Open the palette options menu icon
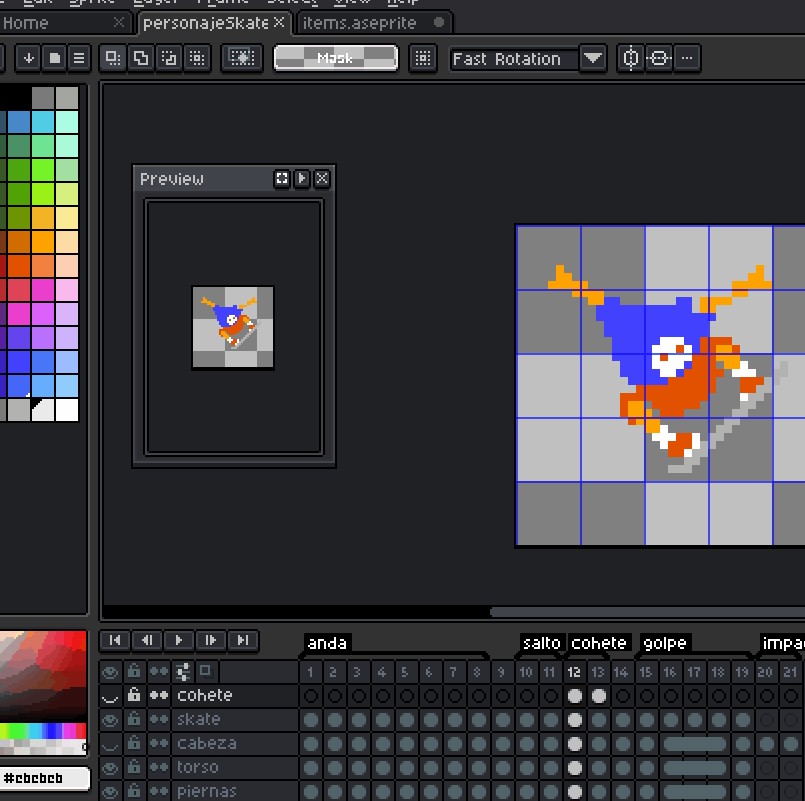 click(79, 58)
